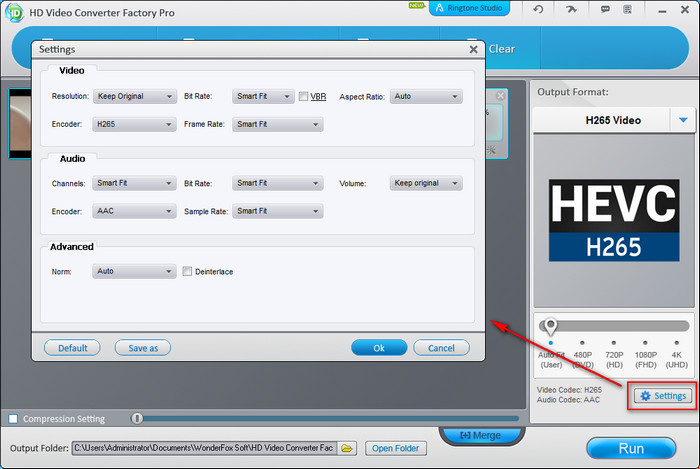Click the Default button
The height and width of the screenshot is (469, 700).
coord(72,348)
